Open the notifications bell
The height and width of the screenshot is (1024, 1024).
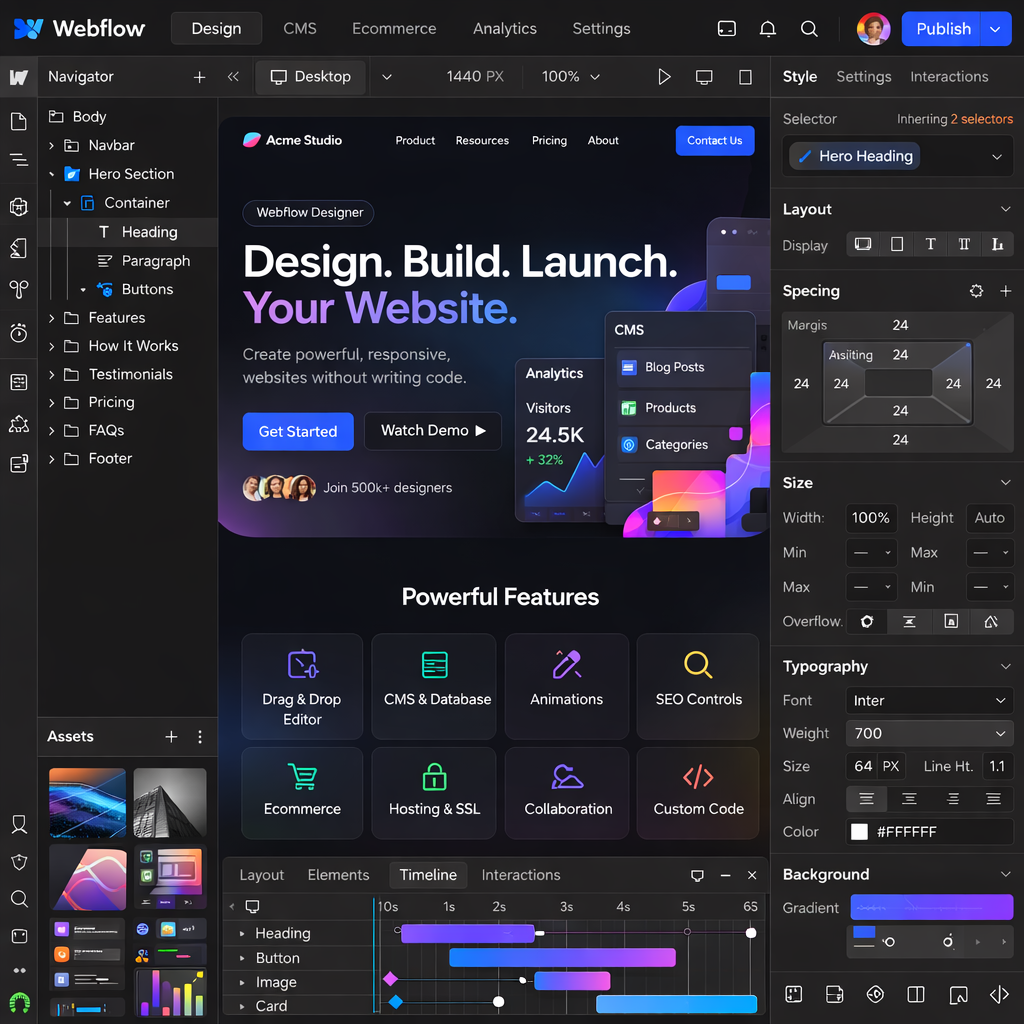(x=768, y=29)
